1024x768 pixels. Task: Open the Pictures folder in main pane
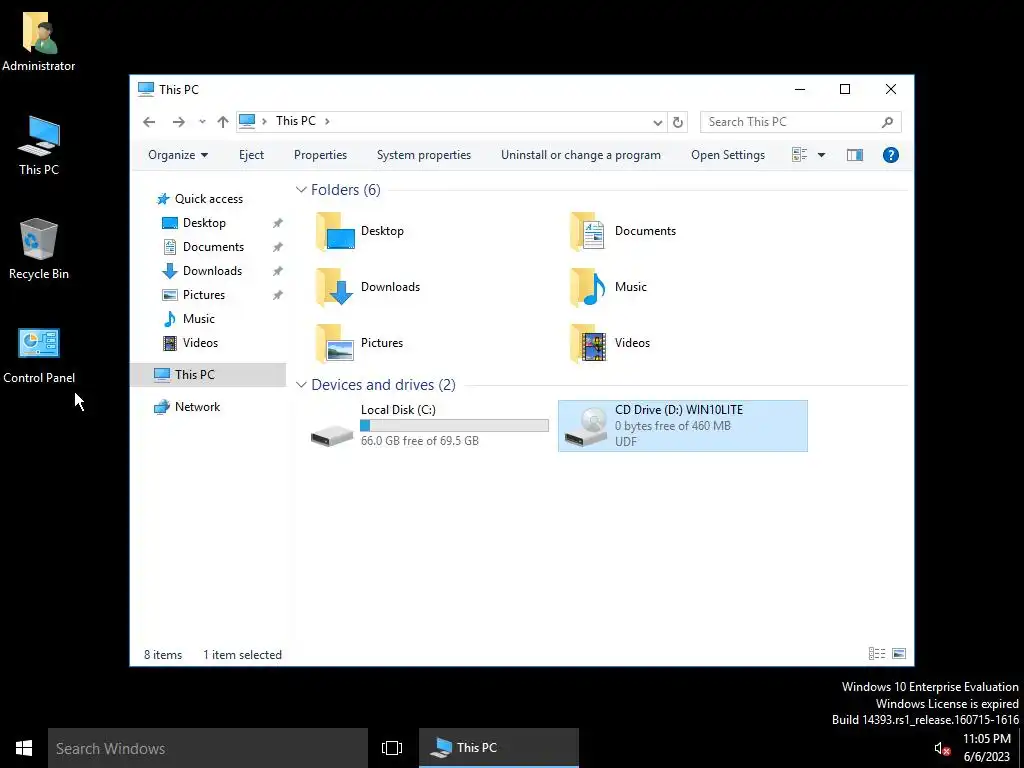(x=360, y=343)
